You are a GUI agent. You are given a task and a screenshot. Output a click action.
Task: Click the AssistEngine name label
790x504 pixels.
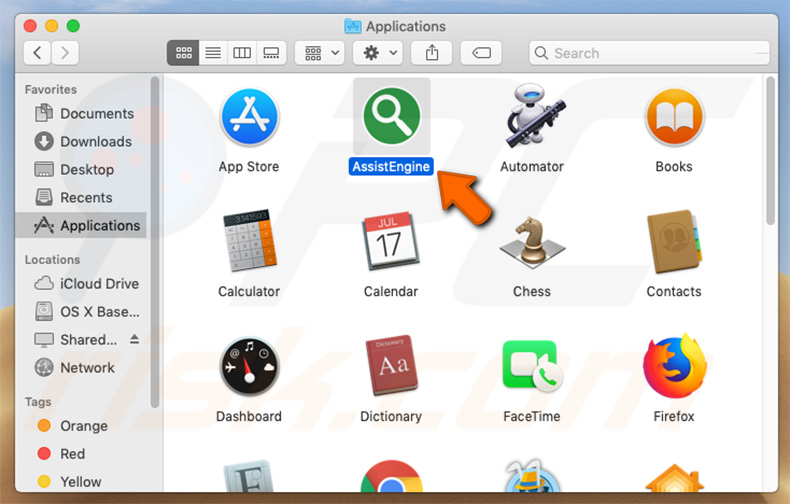[391, 167]
